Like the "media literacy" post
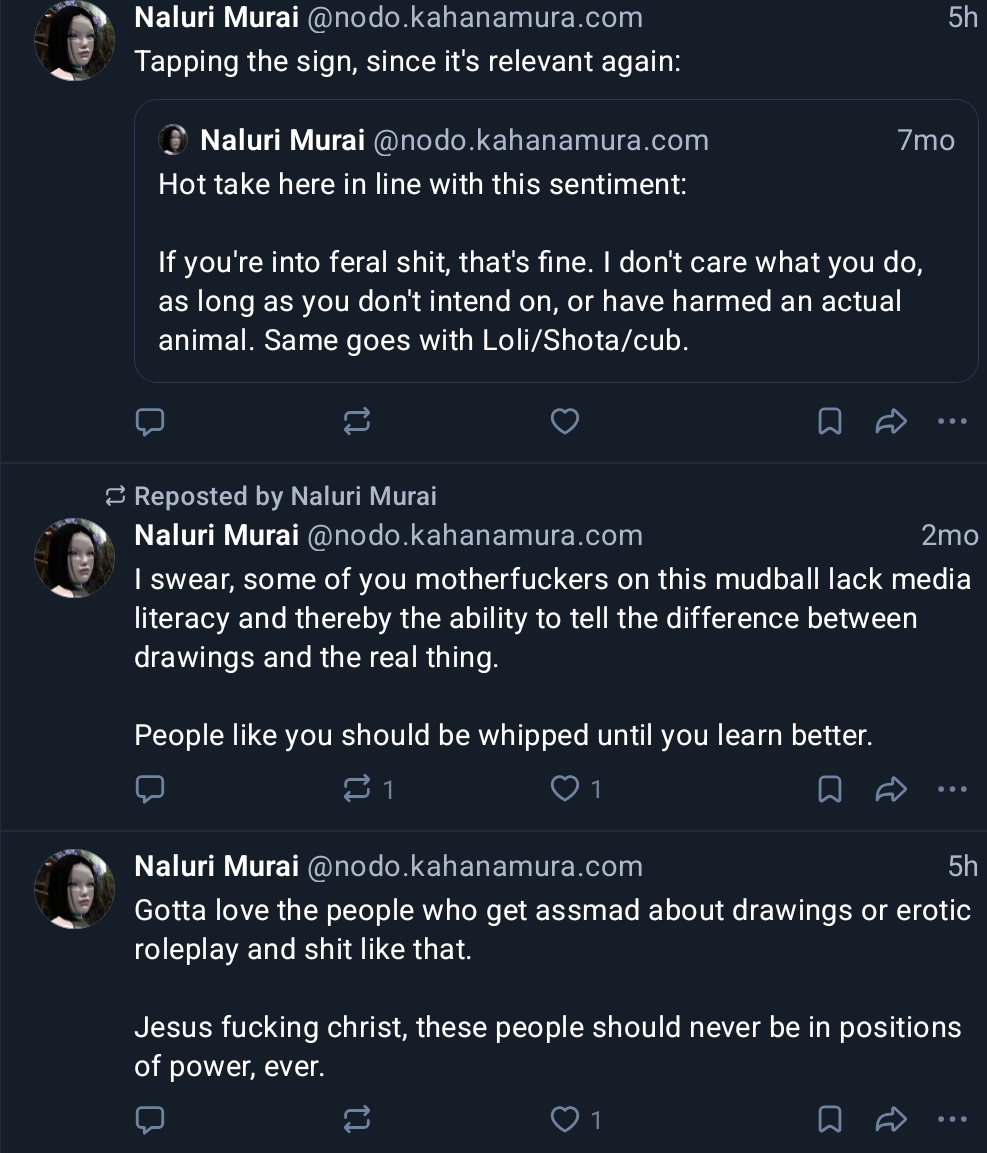This screenshot has height=1153, width=987. pyautogui.click(x=565, y=790)
